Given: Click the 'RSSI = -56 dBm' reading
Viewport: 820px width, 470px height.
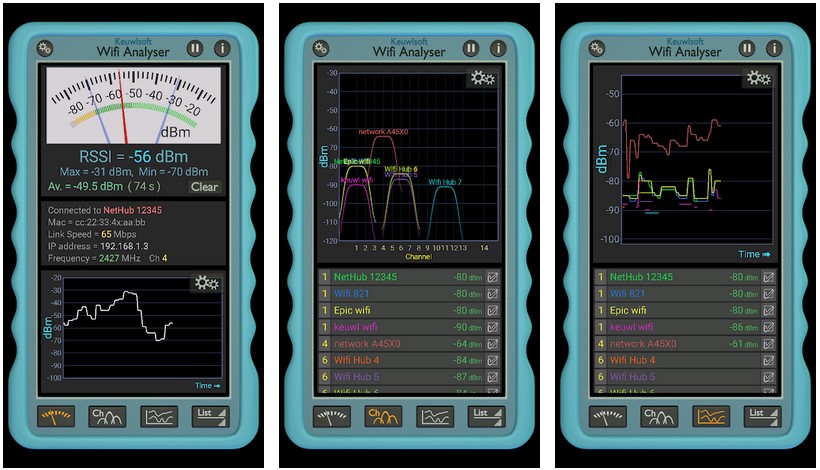Looking at the screenshot, I should coord(133,156).
